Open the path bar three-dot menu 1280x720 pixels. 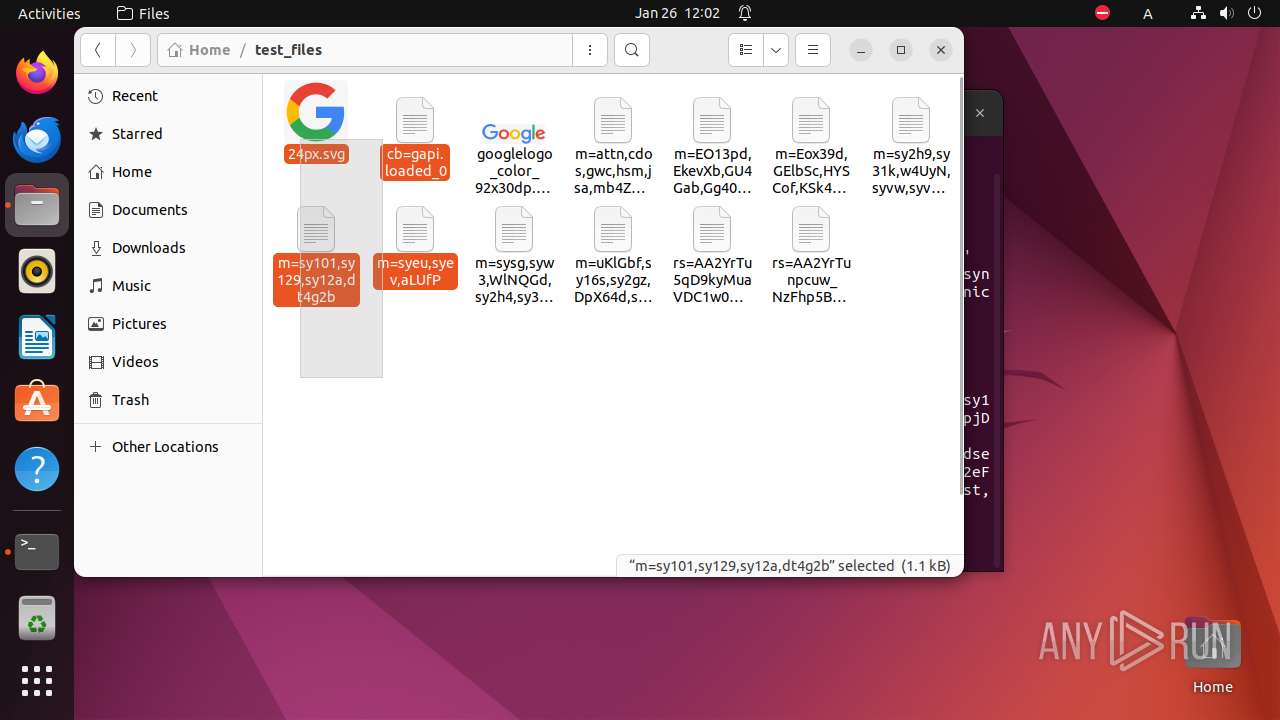pos(590,50)
